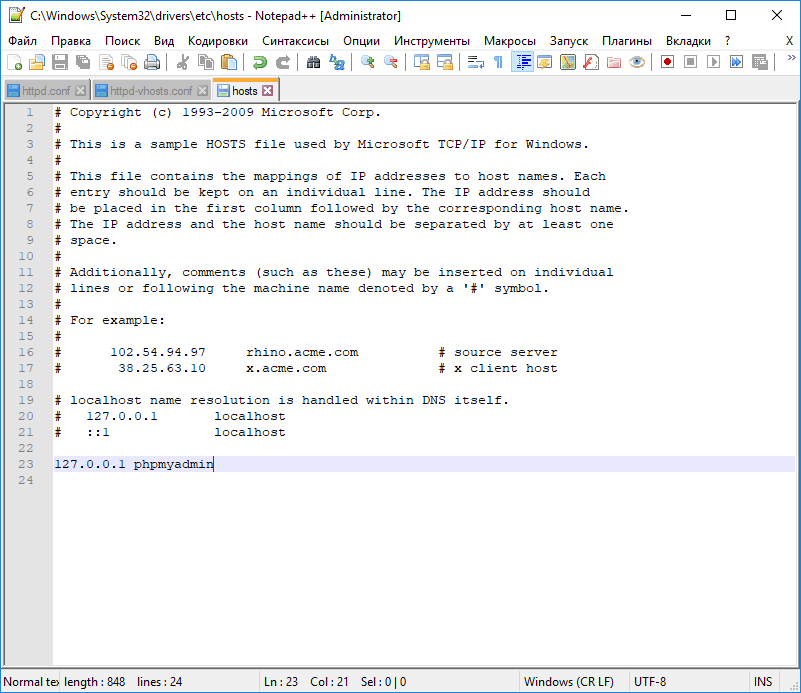Screen dimensions: 801x693
Task: Click line 23 containing 127.0.0.1 phpmyadmin
Action: [134, 464]
